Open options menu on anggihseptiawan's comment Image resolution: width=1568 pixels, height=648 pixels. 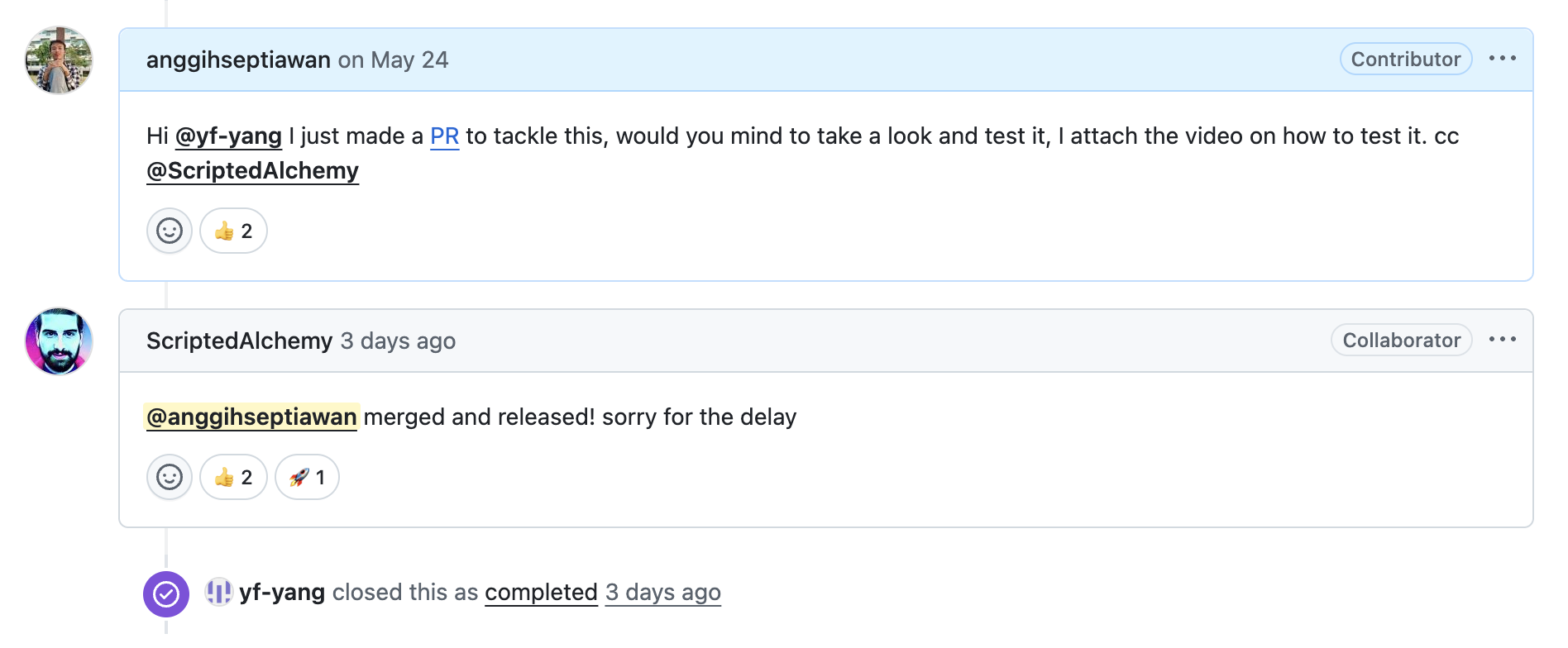point(1502,59)
